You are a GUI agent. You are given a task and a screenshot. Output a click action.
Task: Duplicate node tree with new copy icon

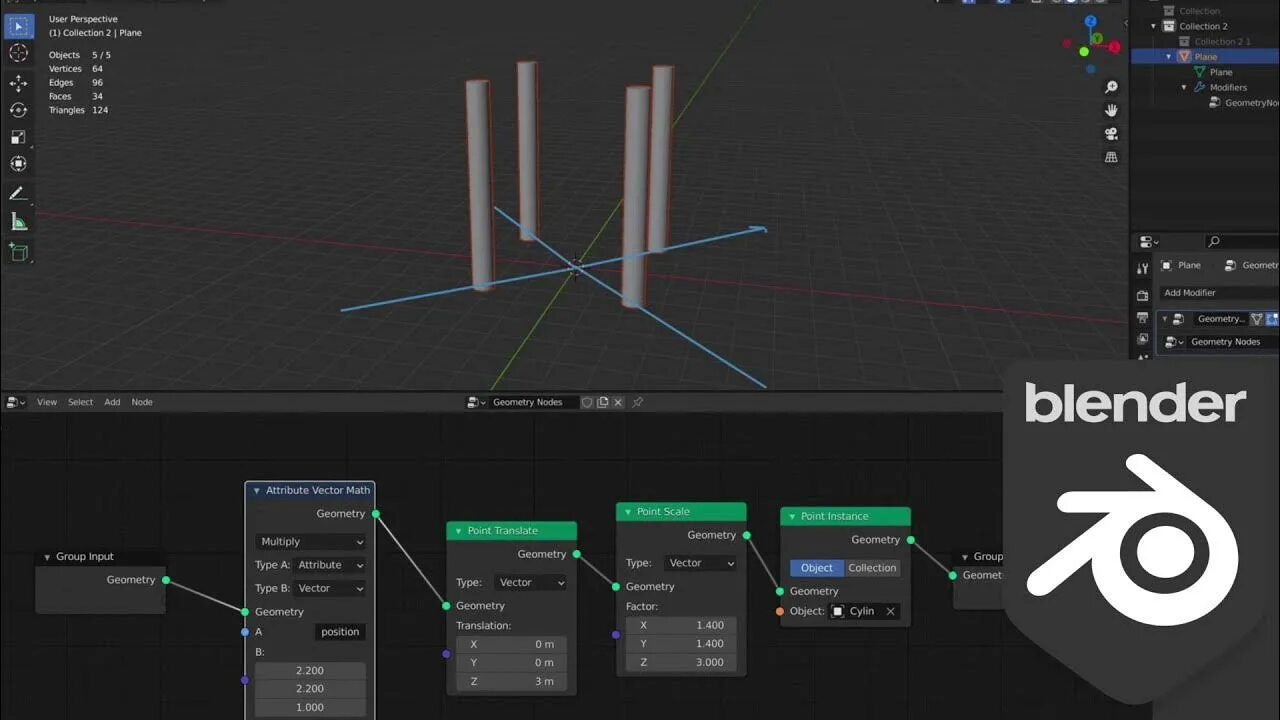pyautogui.click(x=602, y=402)
